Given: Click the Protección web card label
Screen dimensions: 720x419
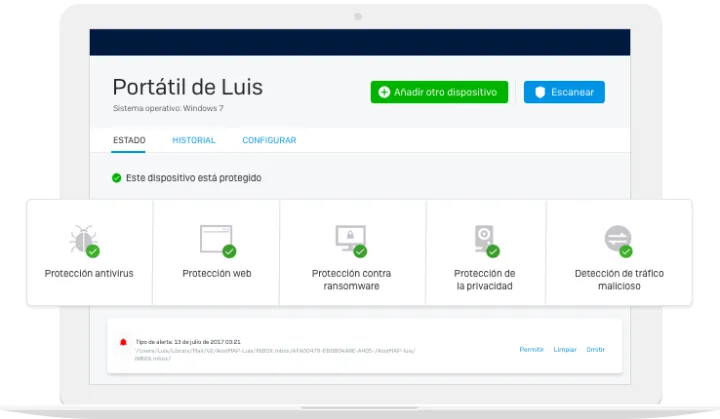Looking at the screenshot, I should (x=216, y=274).
